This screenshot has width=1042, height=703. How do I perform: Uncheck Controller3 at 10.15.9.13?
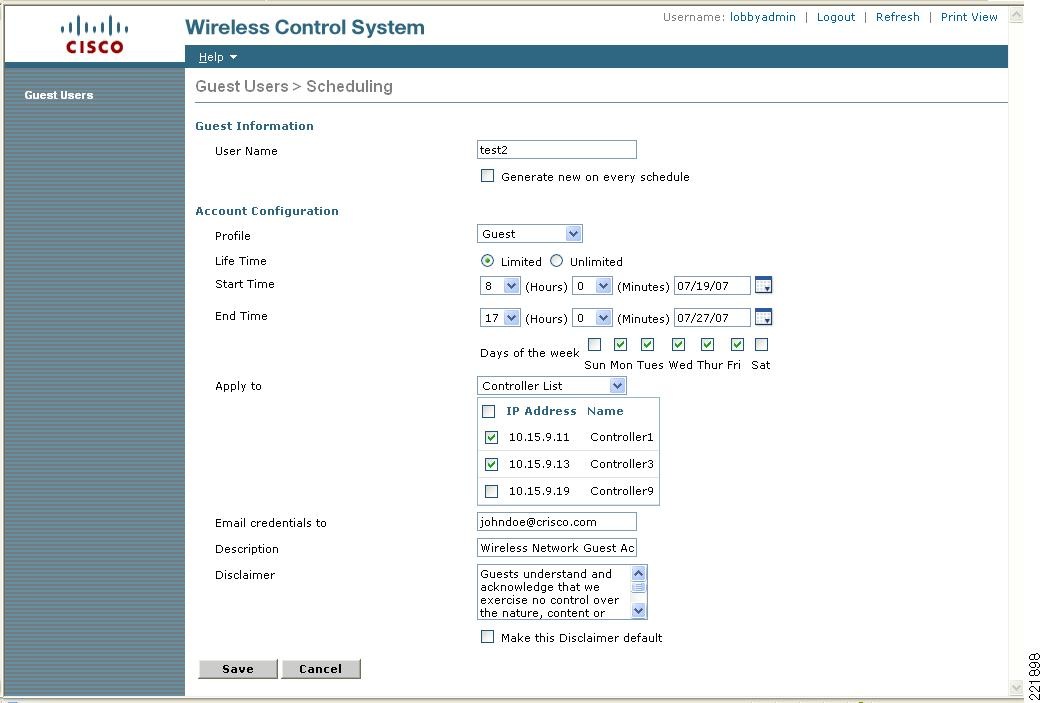pyautogui.click(x=491, y=464)
